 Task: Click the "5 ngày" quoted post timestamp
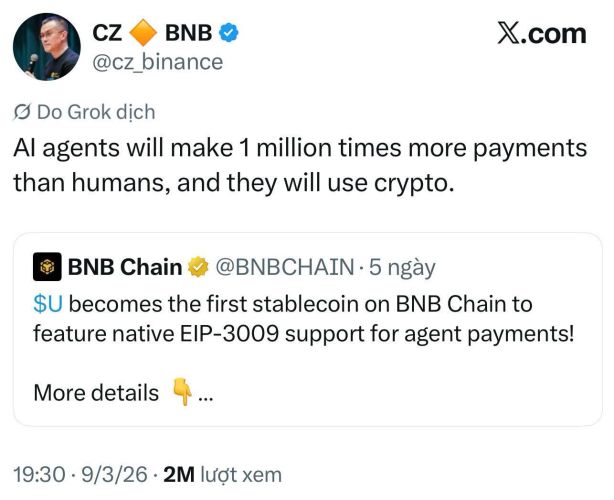[402, 267]
